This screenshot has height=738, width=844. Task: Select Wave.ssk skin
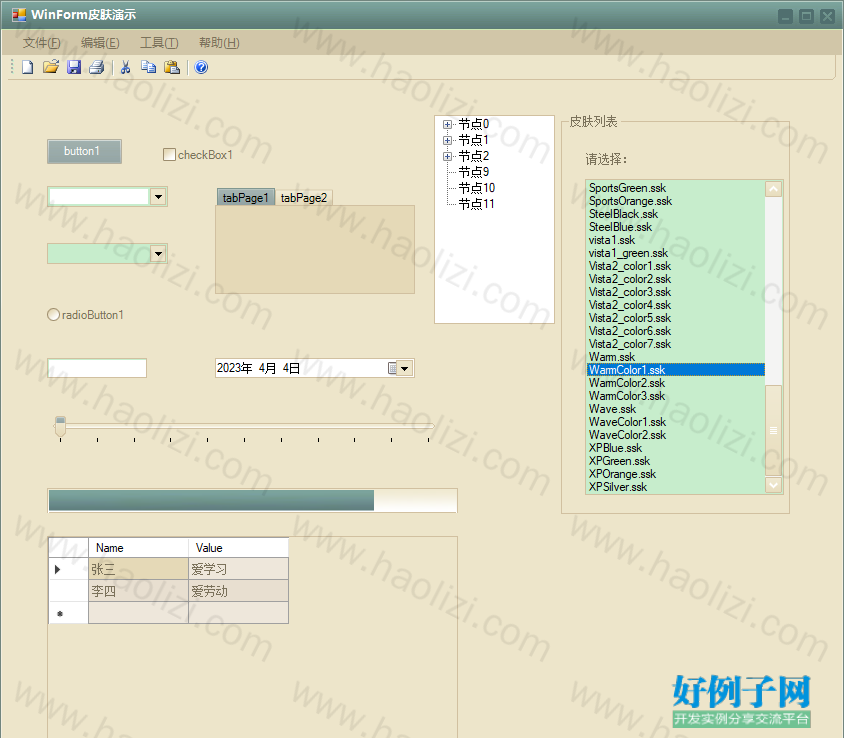point(676,409)
